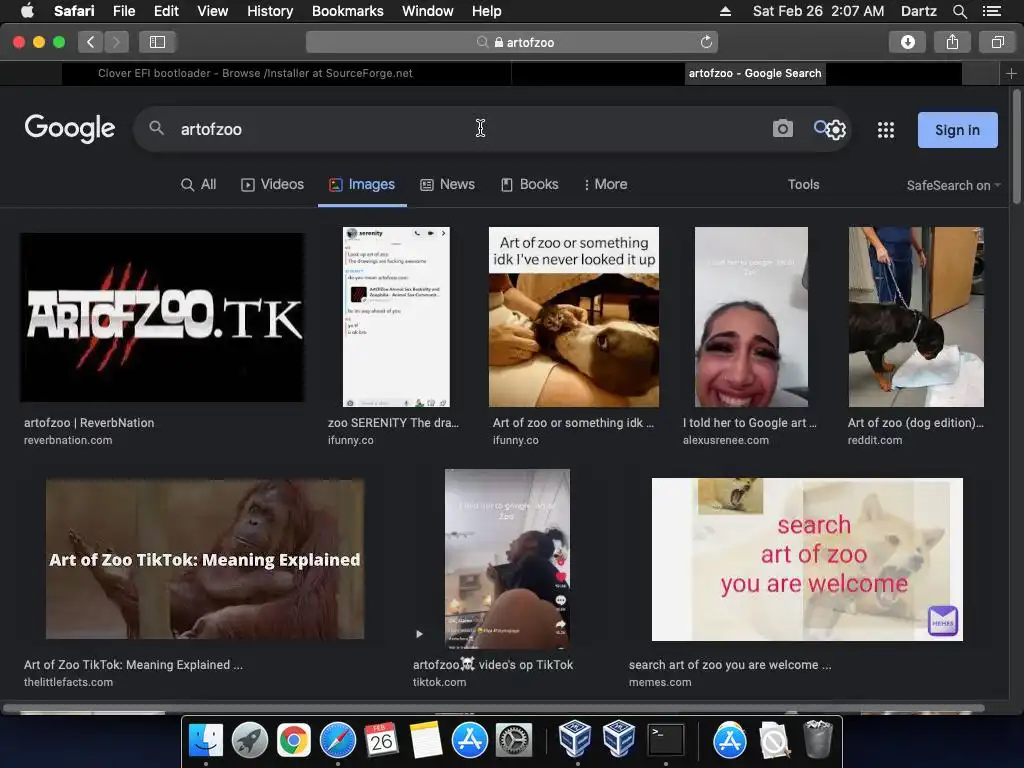
Task: Switch to the News results tab
Action: click(447, 185)
